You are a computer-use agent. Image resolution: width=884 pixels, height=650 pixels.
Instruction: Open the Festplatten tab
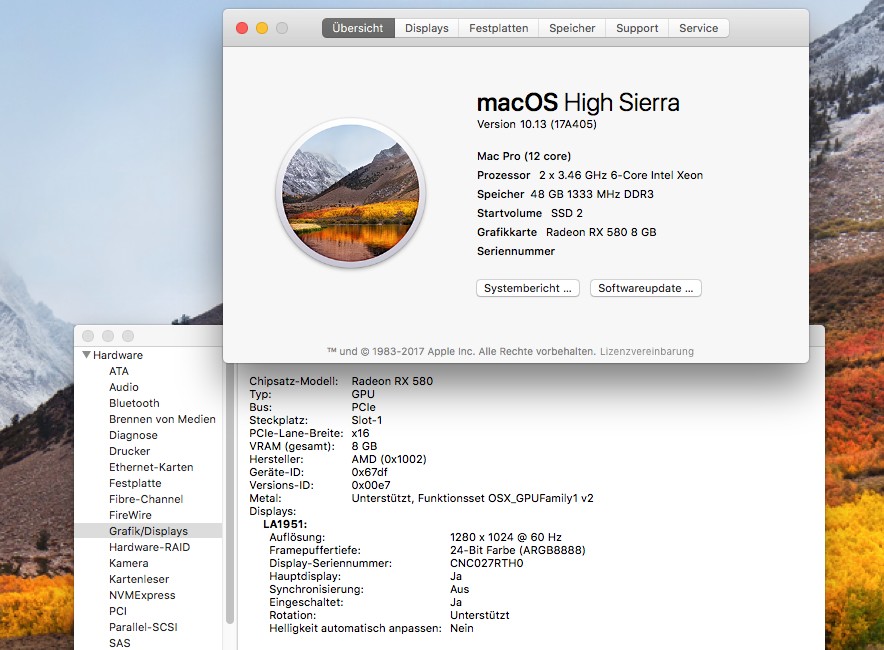click(498, 28)
